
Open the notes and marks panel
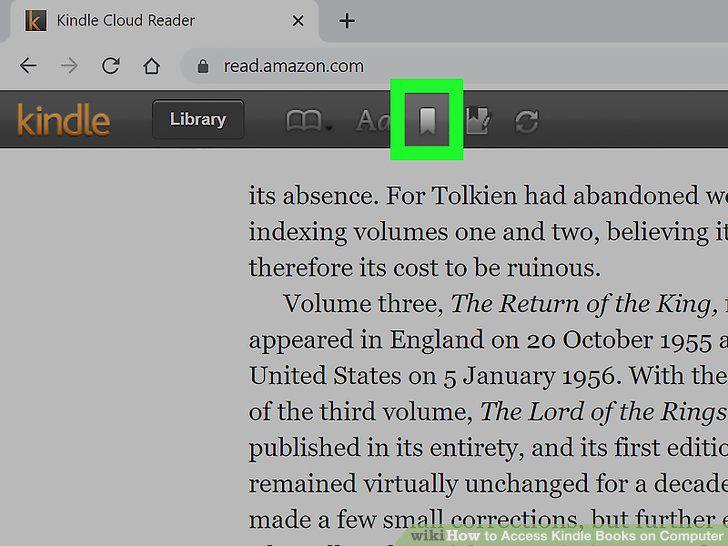coord(477,121)
